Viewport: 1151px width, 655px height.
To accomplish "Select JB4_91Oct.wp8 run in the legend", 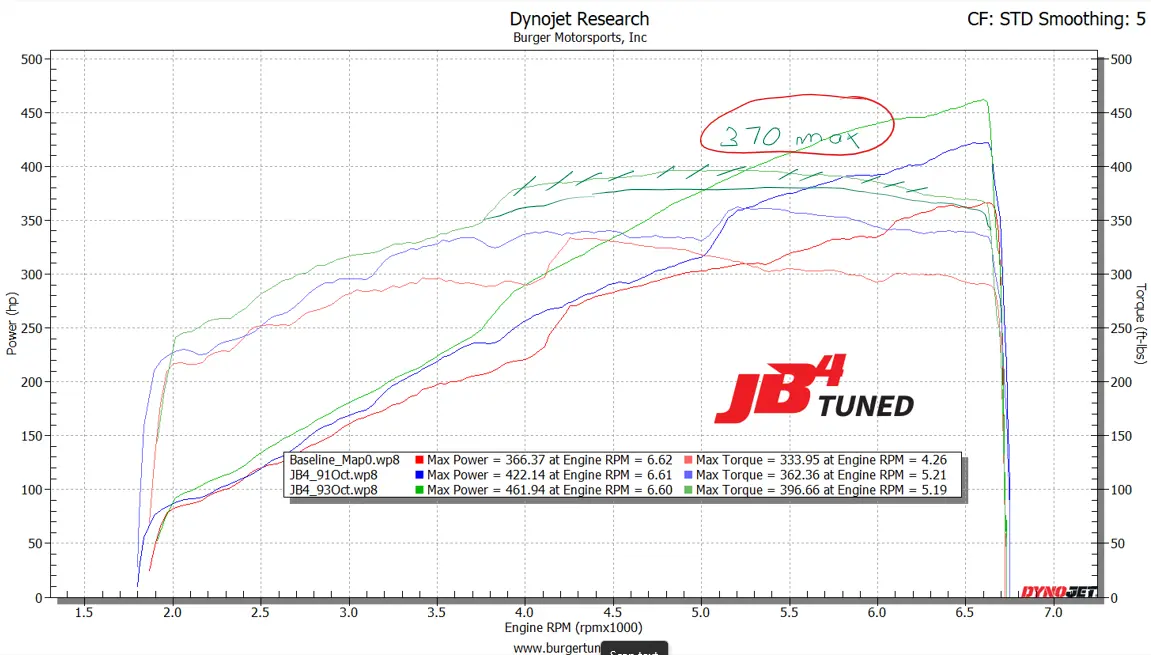I will (x=334, y=475).
